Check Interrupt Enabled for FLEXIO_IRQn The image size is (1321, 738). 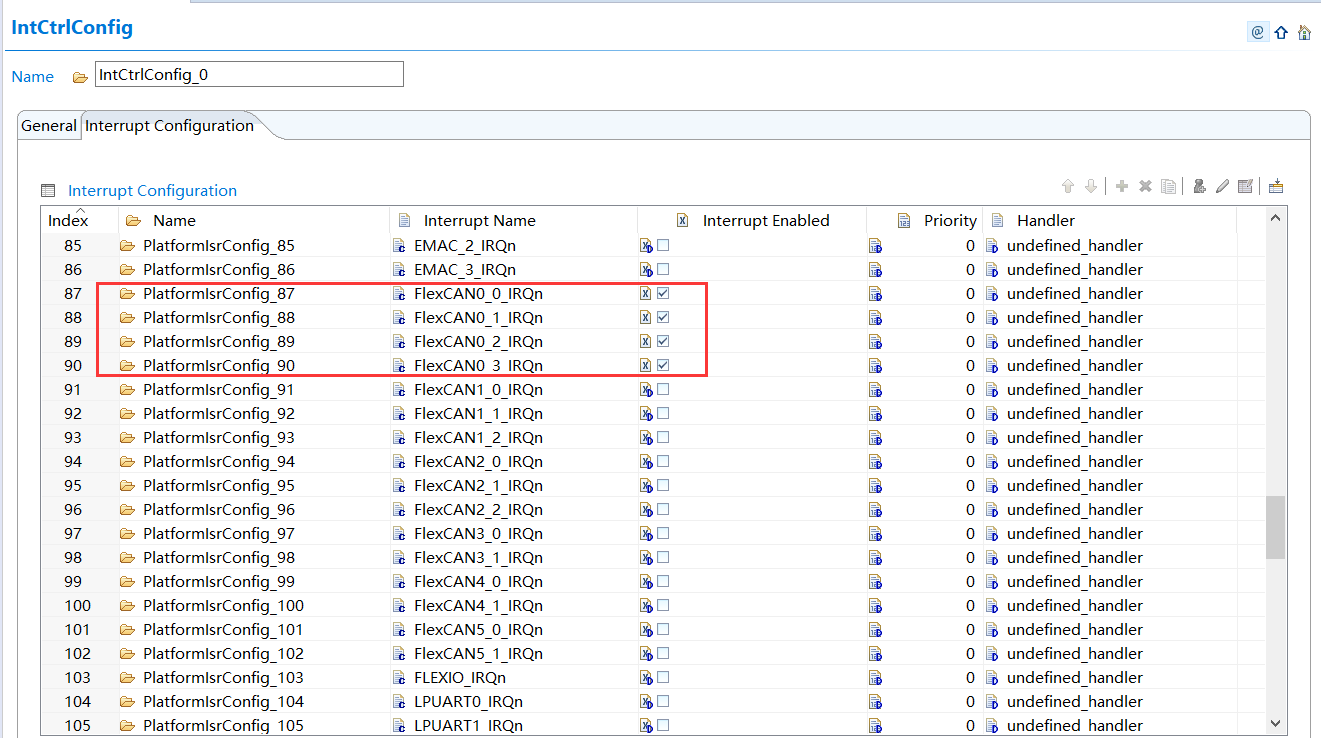663,678
